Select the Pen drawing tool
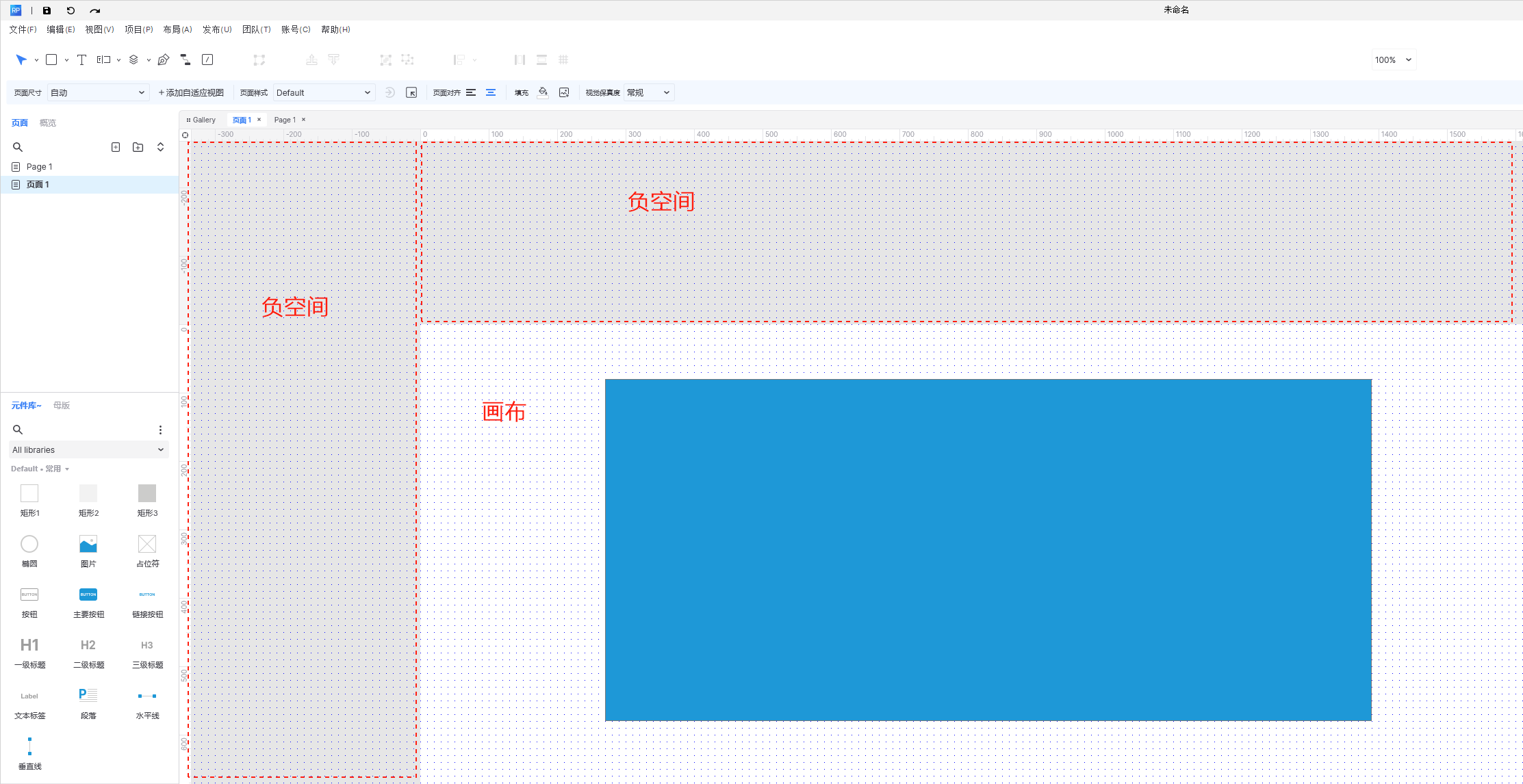 tap(163, 60)
